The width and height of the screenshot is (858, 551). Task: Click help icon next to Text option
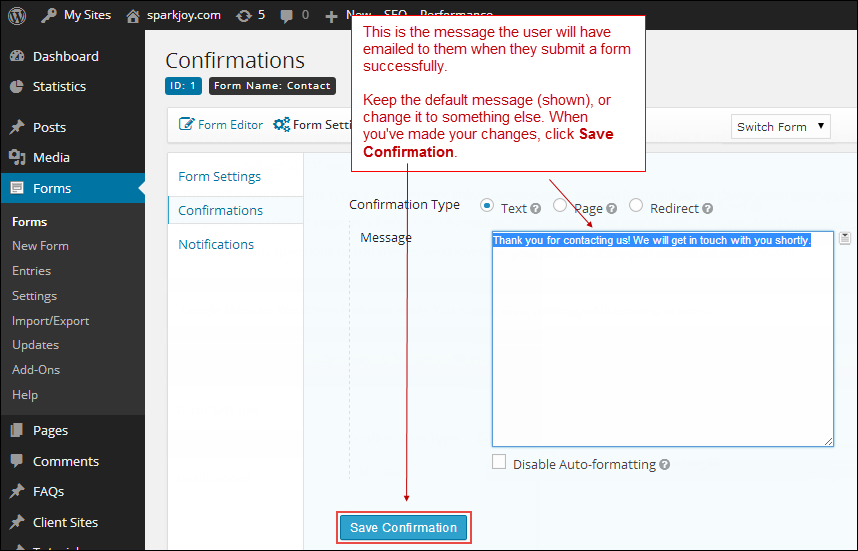coord(536,208)
